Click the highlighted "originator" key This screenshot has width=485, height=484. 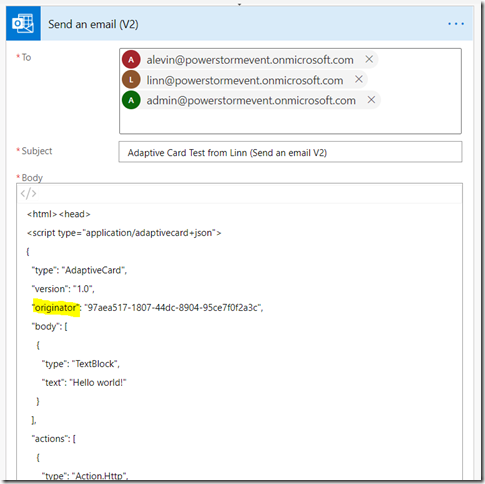(x=56, y=308)
